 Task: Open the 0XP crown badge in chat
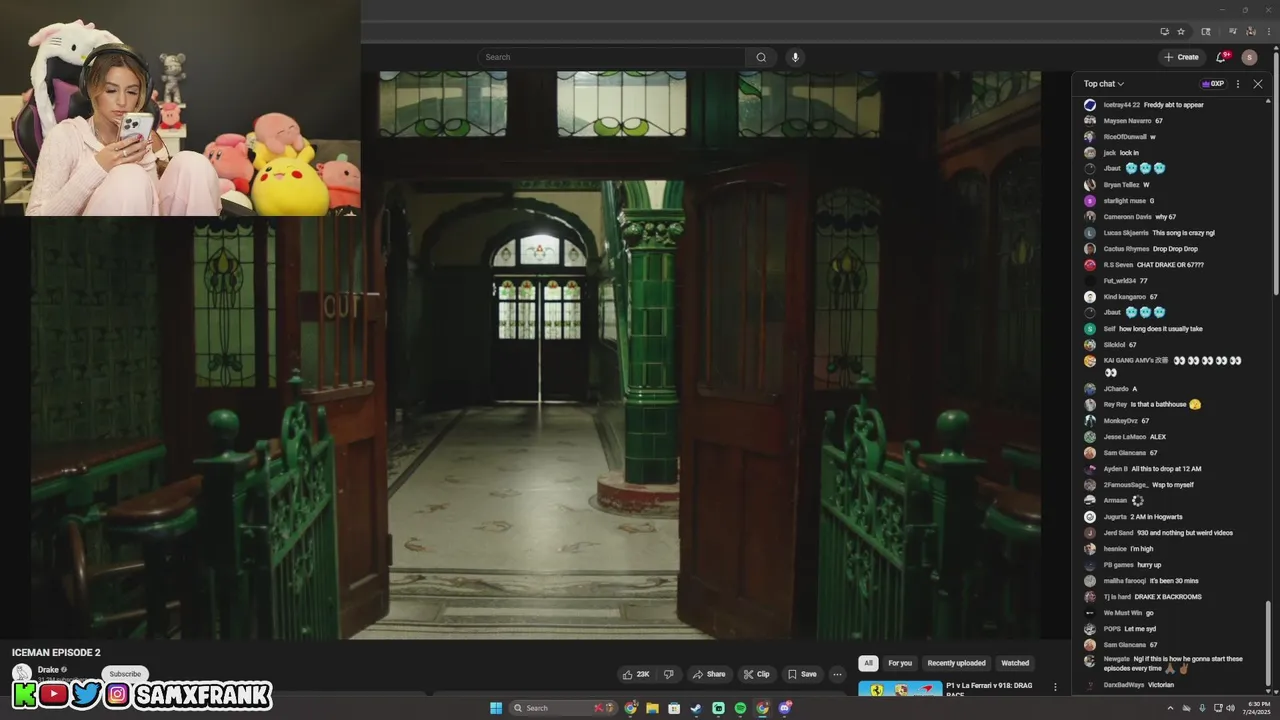click(x=1212, y=84)
